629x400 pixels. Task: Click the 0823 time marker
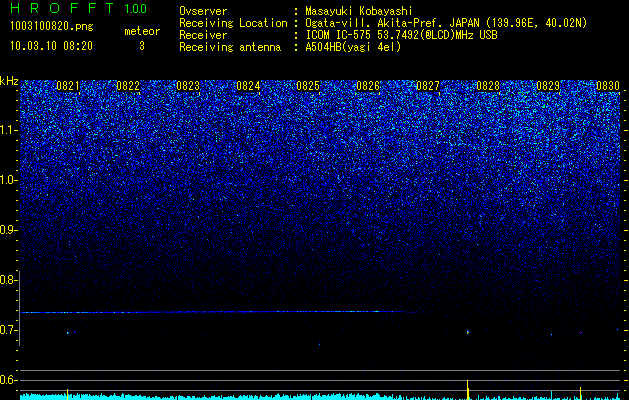tap(188, 86)
